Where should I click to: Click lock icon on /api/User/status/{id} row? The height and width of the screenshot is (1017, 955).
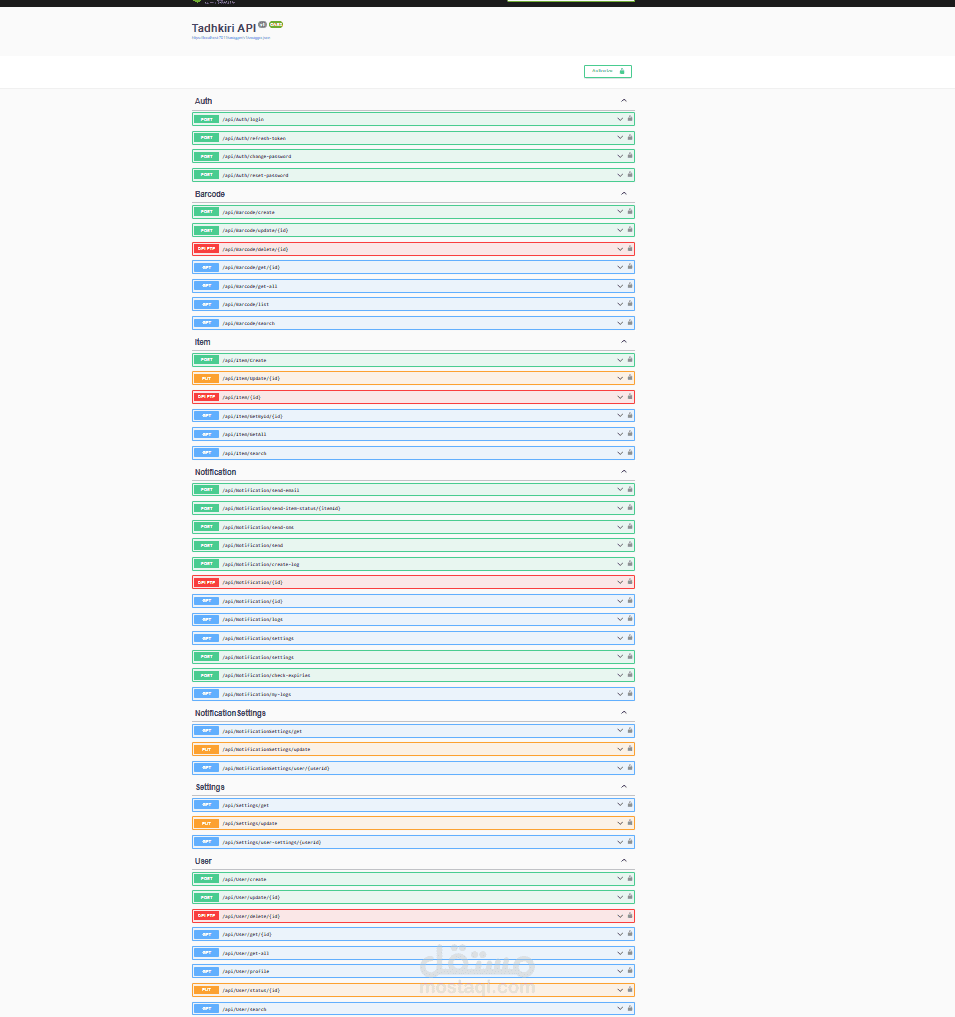click(629, 990)
